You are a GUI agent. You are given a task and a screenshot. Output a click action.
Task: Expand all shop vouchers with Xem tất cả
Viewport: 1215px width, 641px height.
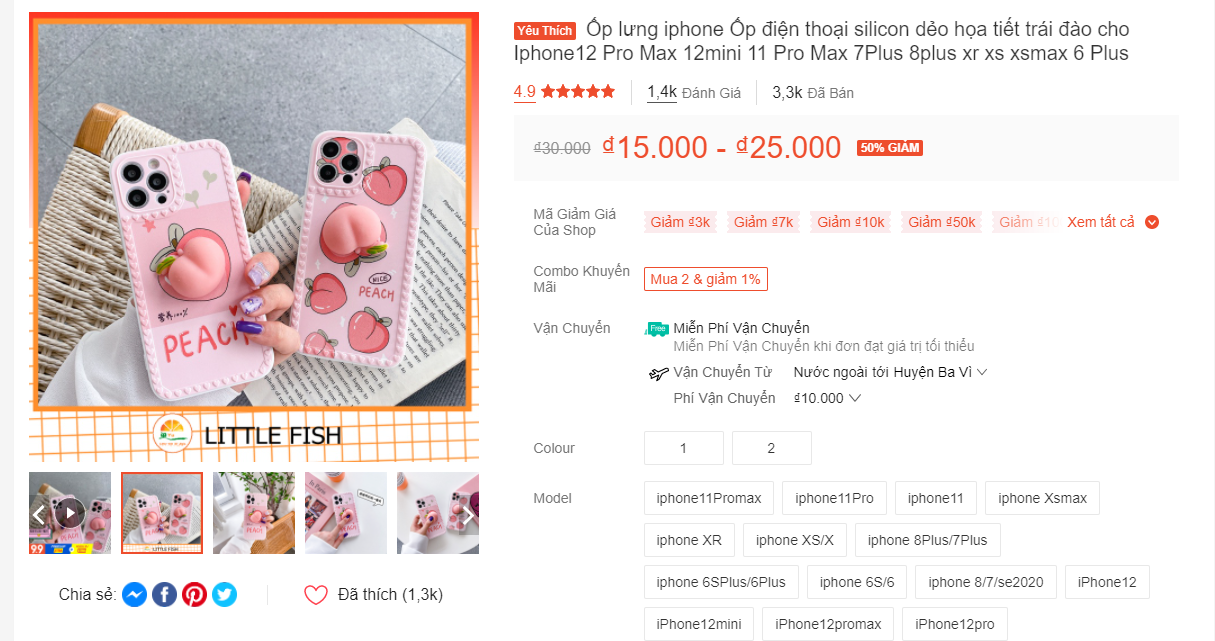pos(1112,222)
